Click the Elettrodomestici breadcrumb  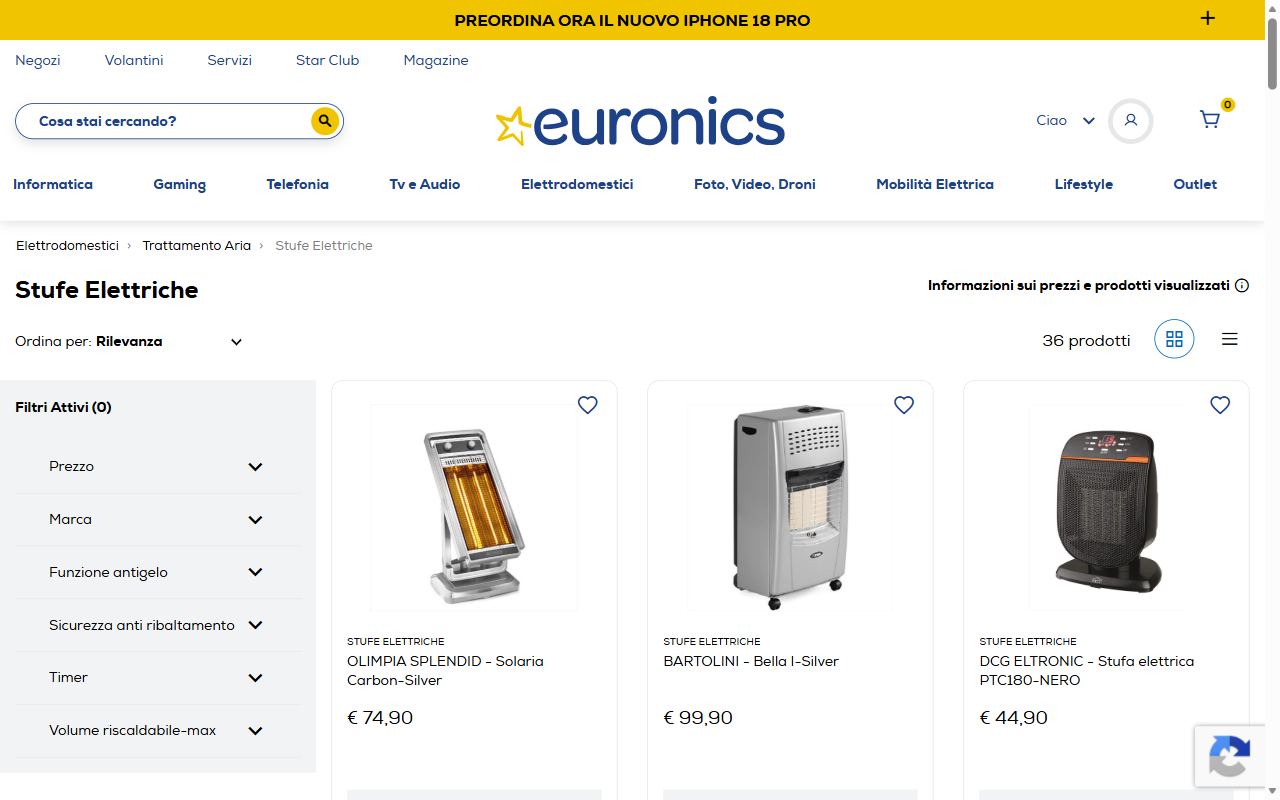click(67, 245)
